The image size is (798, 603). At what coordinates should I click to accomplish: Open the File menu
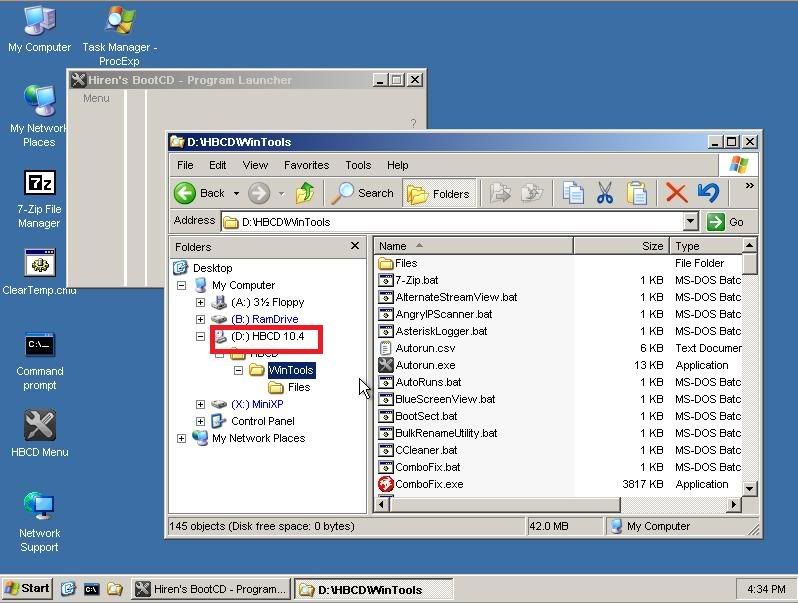point(185,165)
